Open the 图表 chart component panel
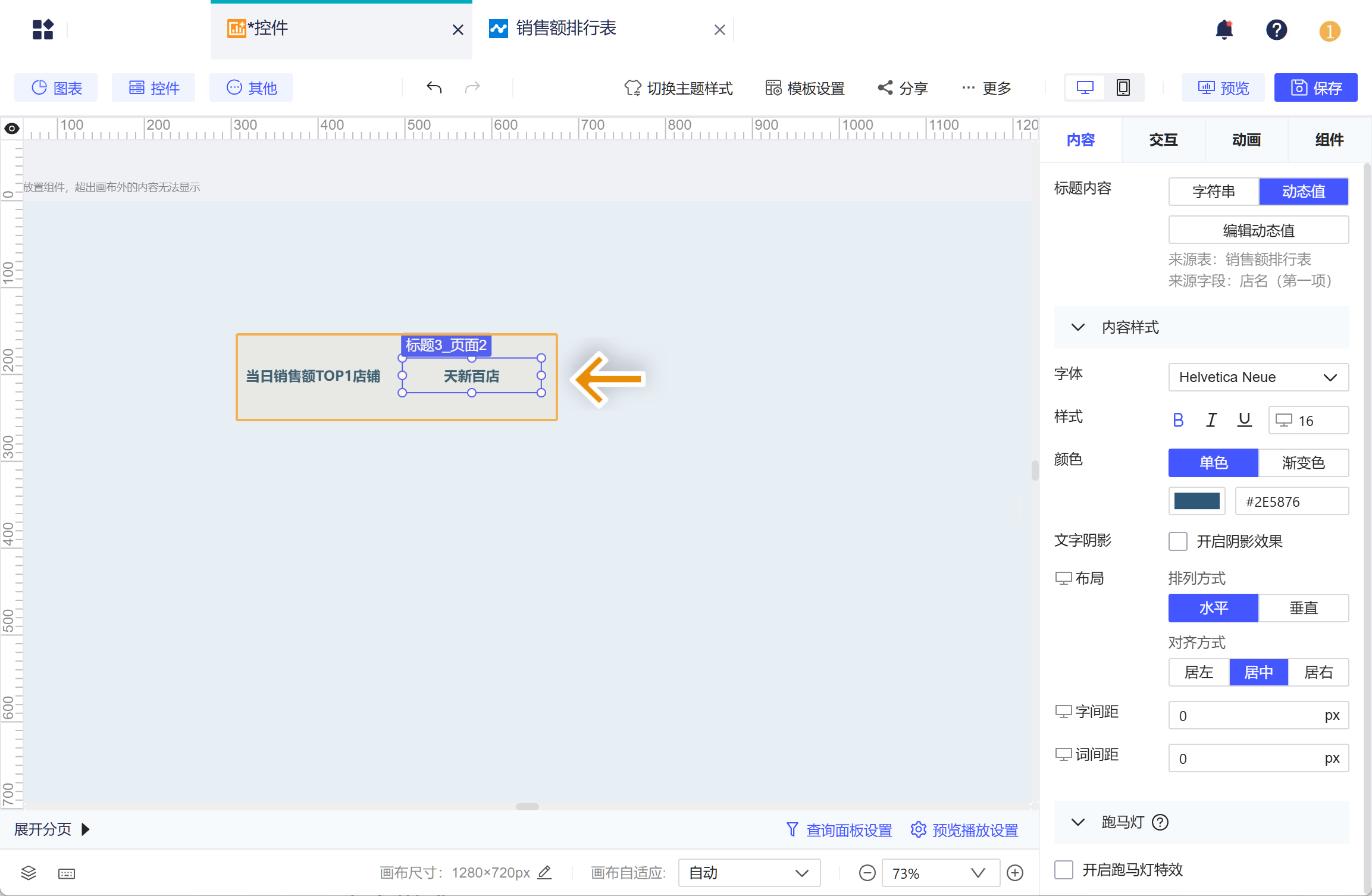The width and height of the screenshot is (1372, 896). (55, 87)
